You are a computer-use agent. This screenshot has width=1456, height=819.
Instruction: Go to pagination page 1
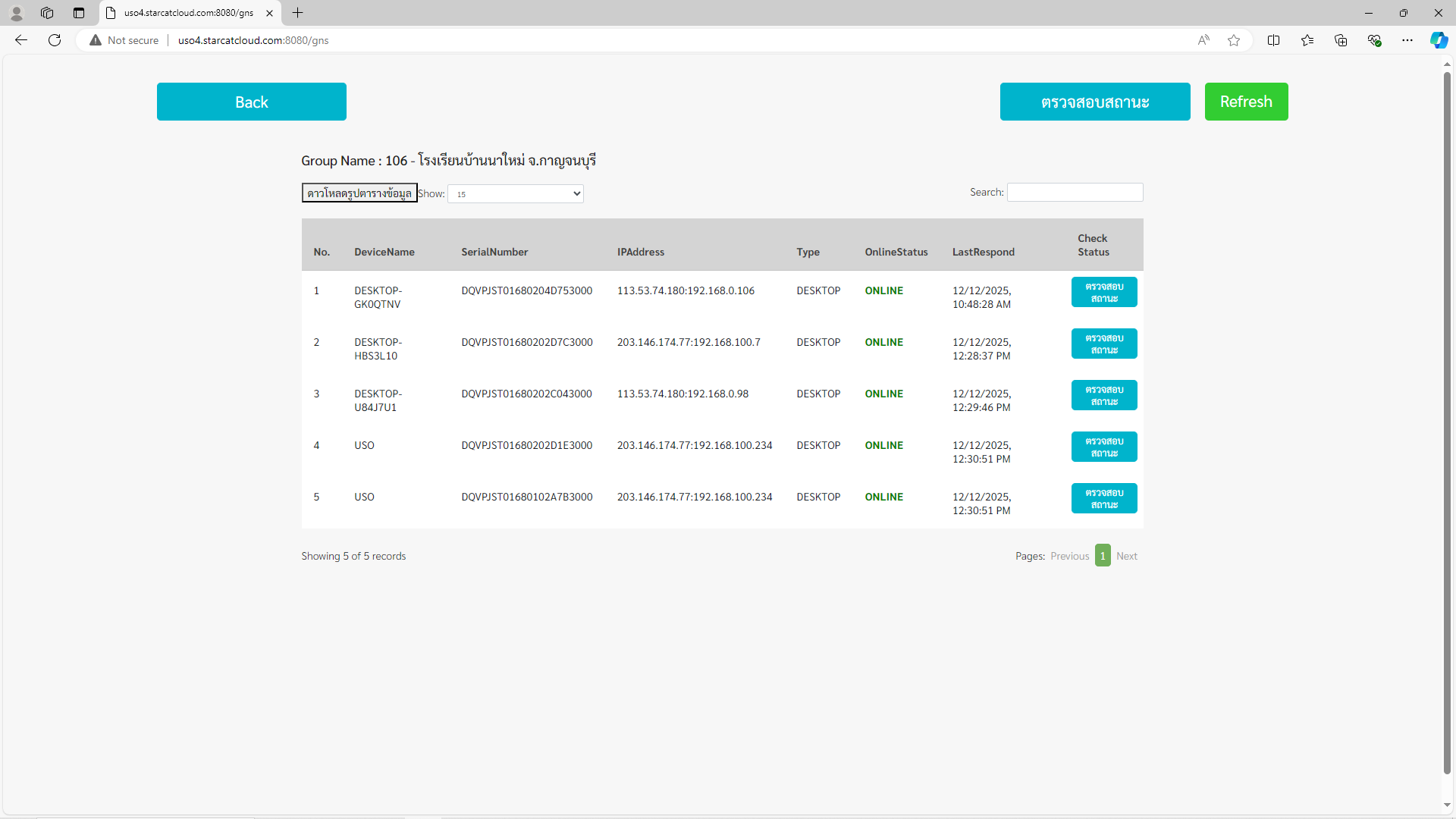pos(1103,556)
